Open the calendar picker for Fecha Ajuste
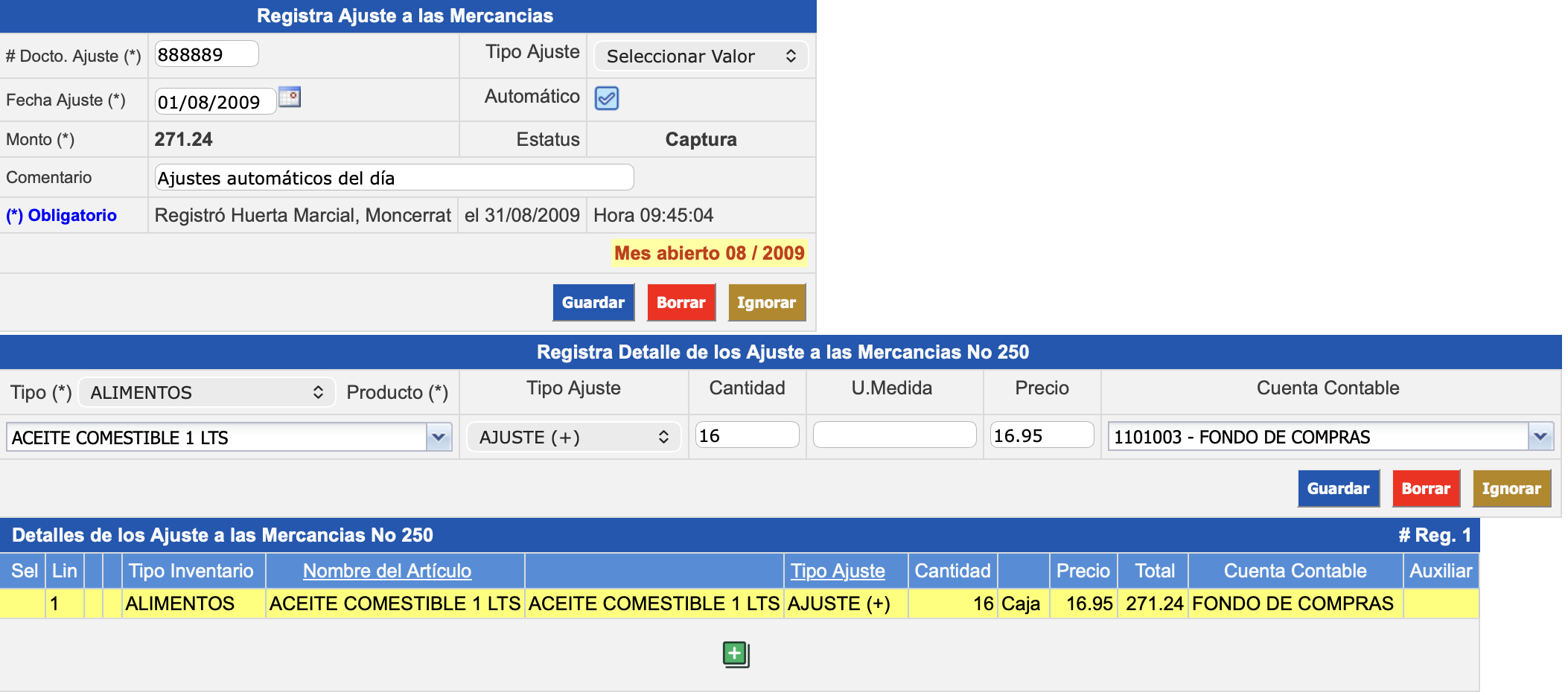 click(x=289, y=97)
